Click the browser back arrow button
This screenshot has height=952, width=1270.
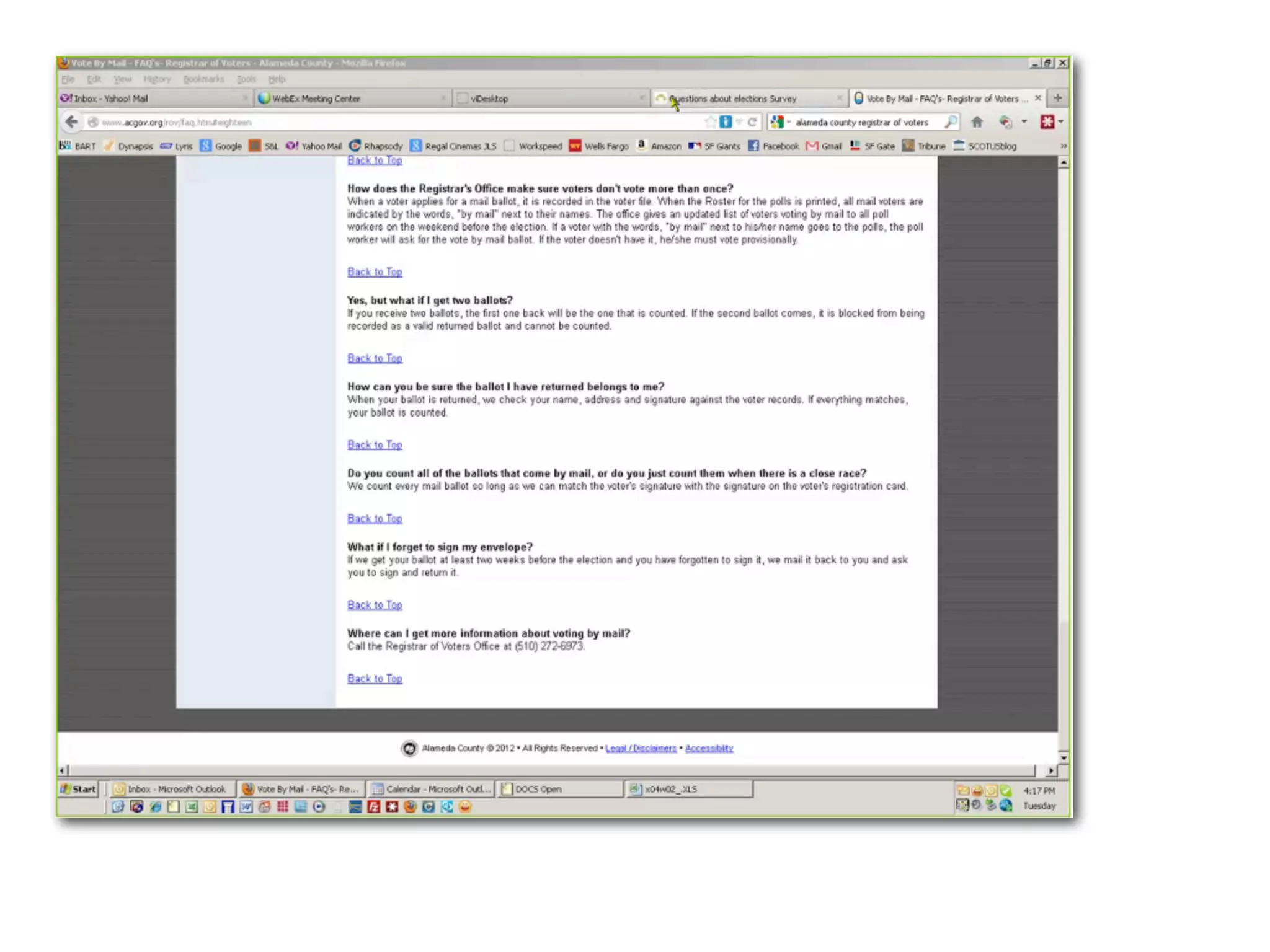point(71,121)
